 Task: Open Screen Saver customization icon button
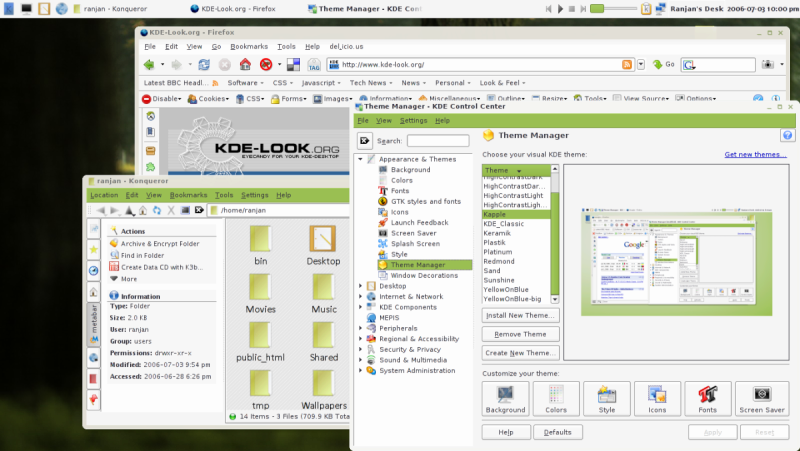point(762,398)
